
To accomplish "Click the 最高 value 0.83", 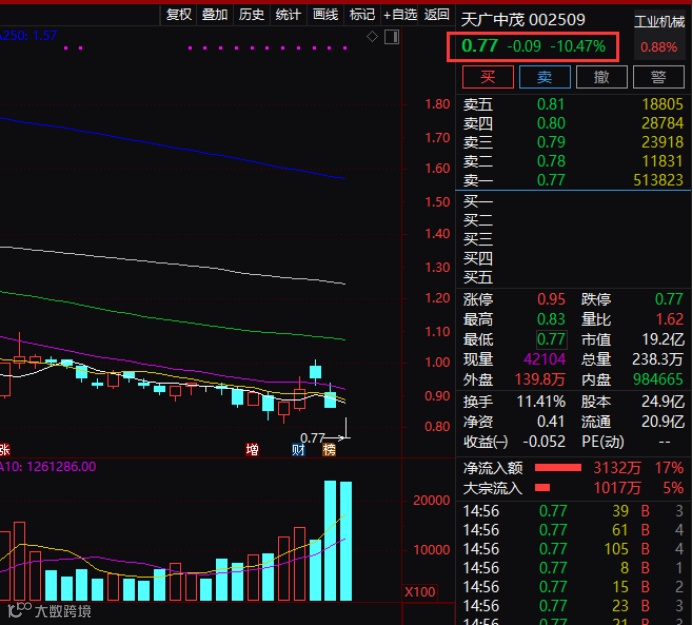I will click(551, 320).
